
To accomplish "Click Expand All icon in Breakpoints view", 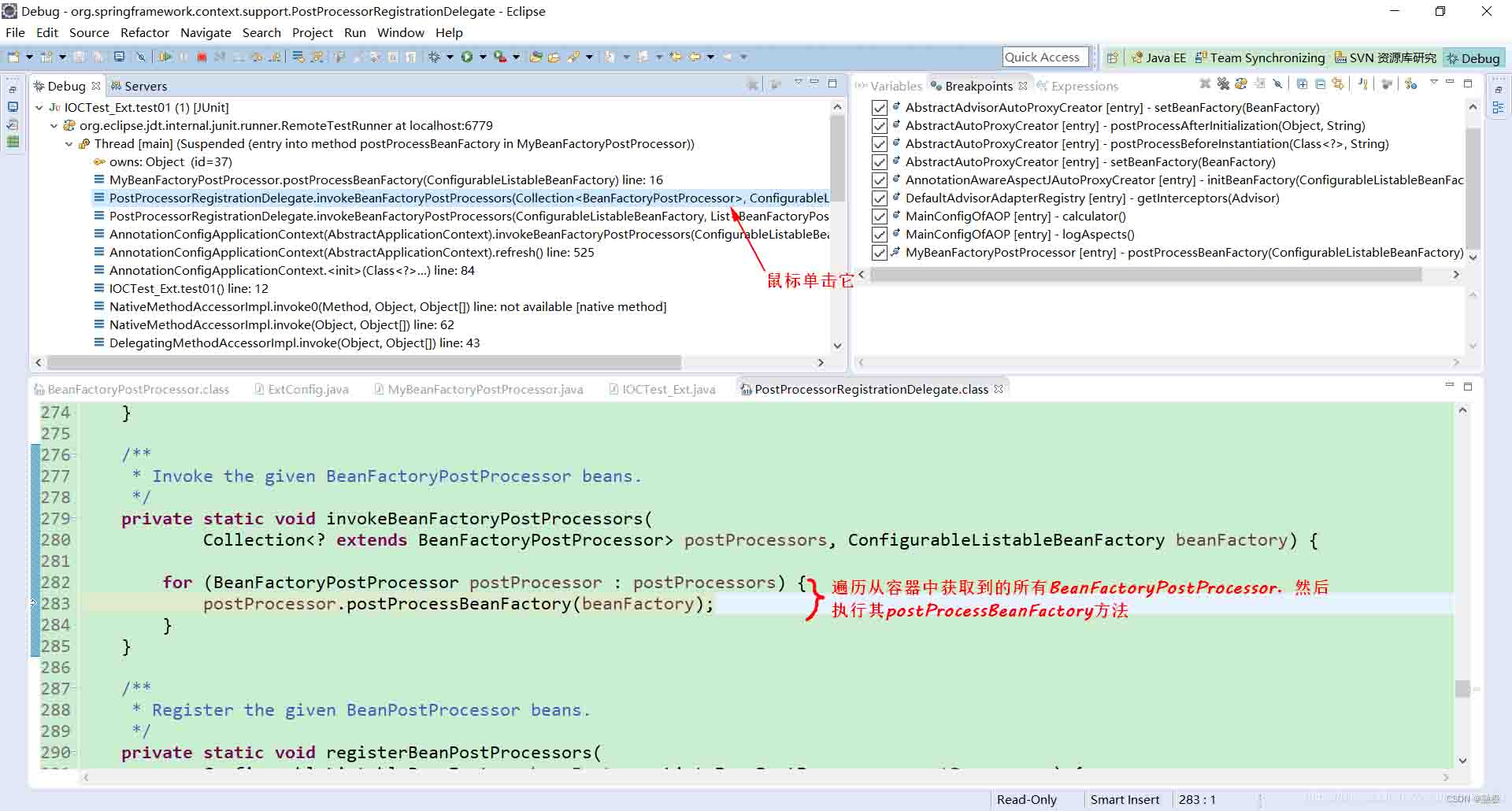I will [1302, 83].
